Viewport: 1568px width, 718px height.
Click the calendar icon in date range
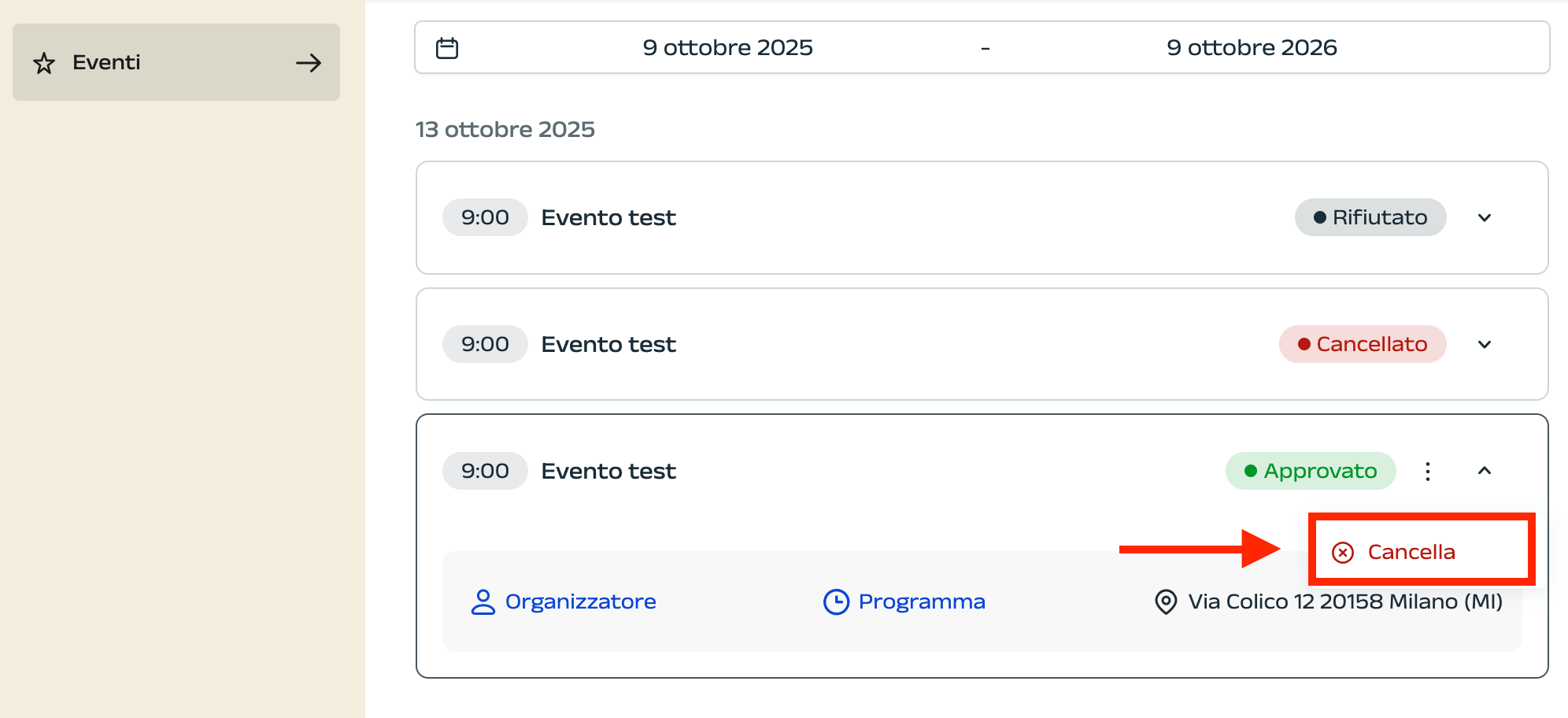[x=447, y=48]
